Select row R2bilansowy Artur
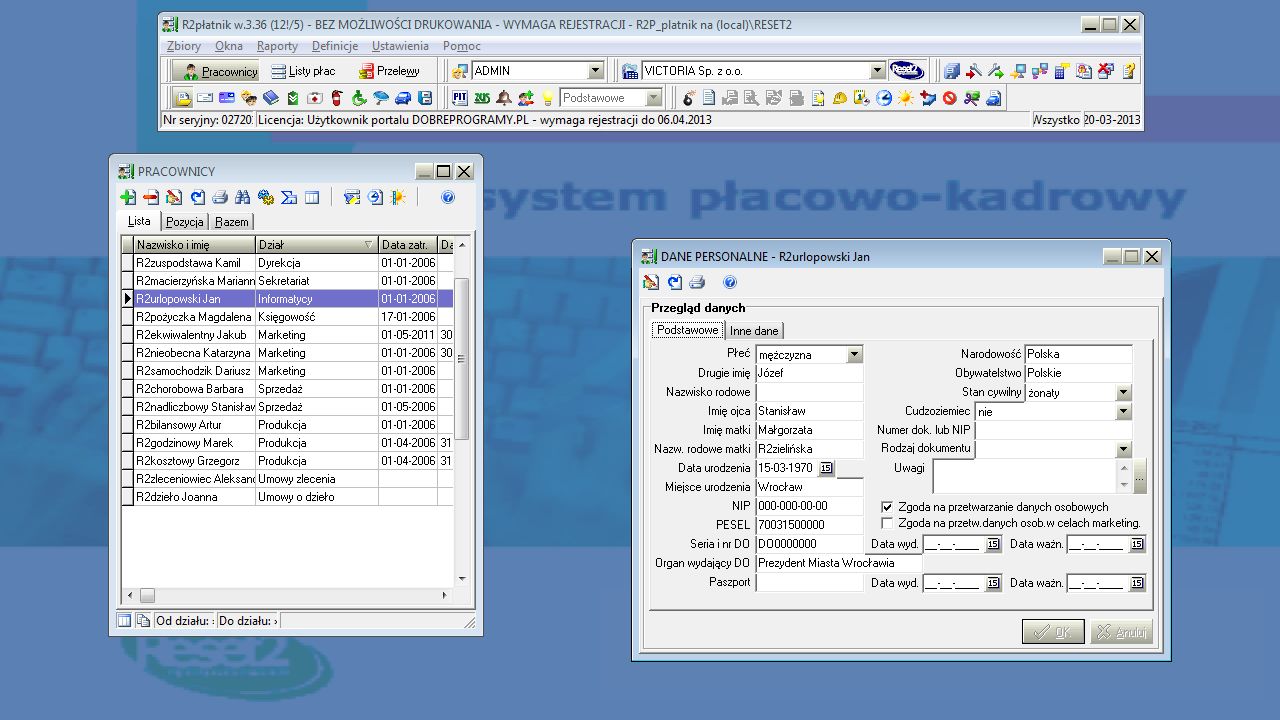 coord(287,425)
